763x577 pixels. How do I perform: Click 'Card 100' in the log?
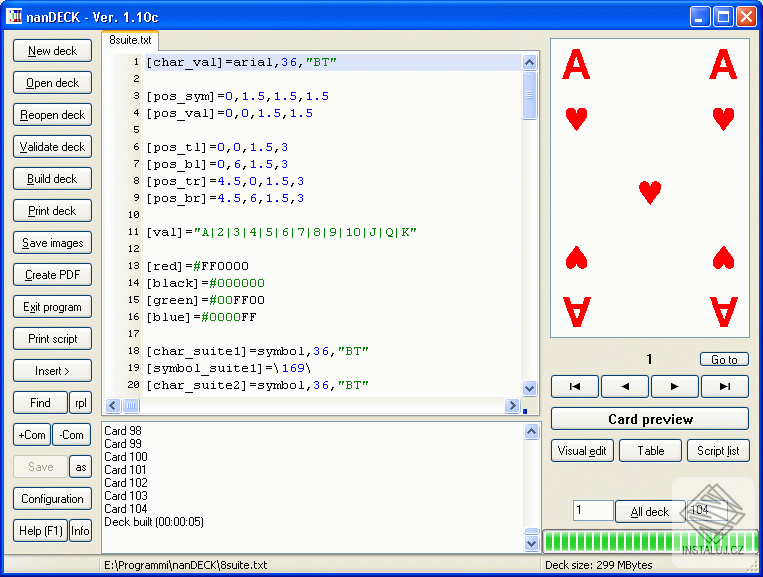126,457
